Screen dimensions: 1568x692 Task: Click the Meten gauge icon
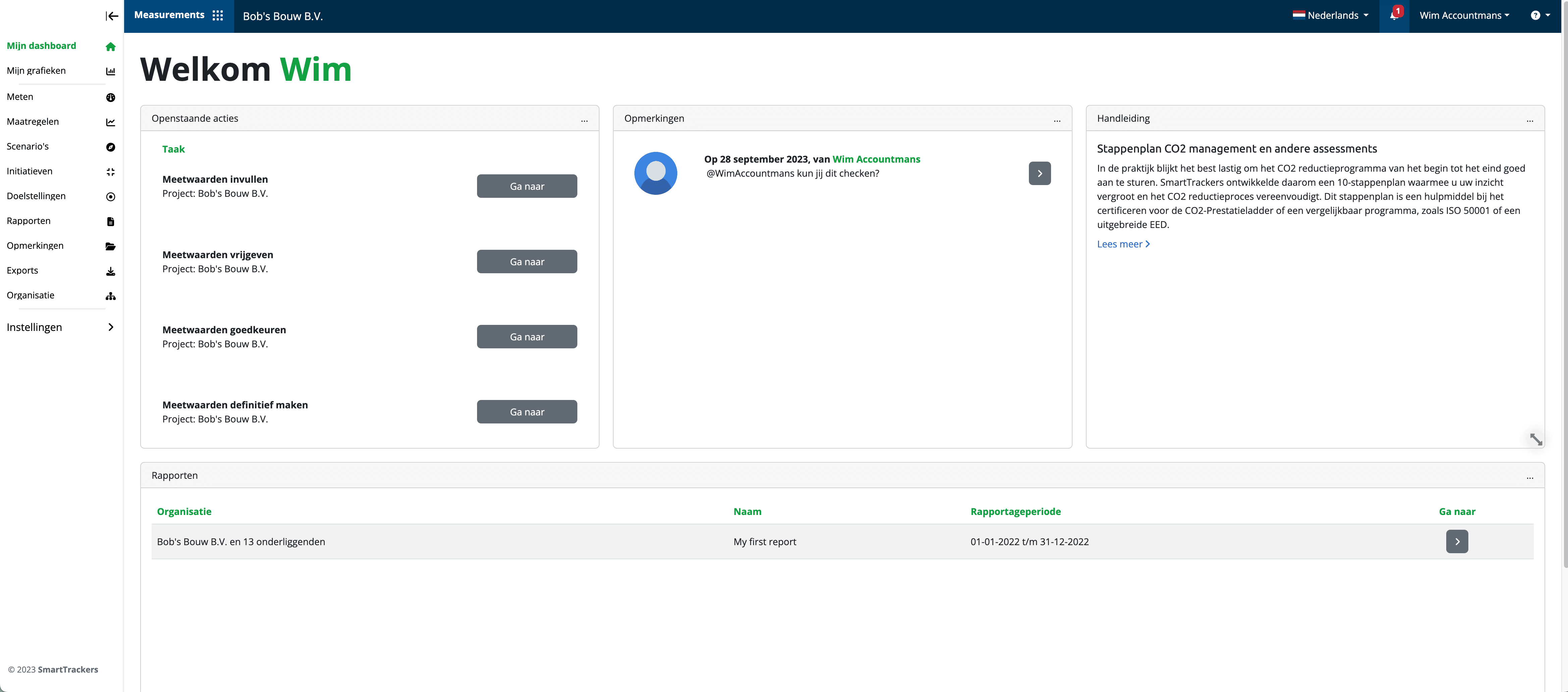[x=111, y=97]
